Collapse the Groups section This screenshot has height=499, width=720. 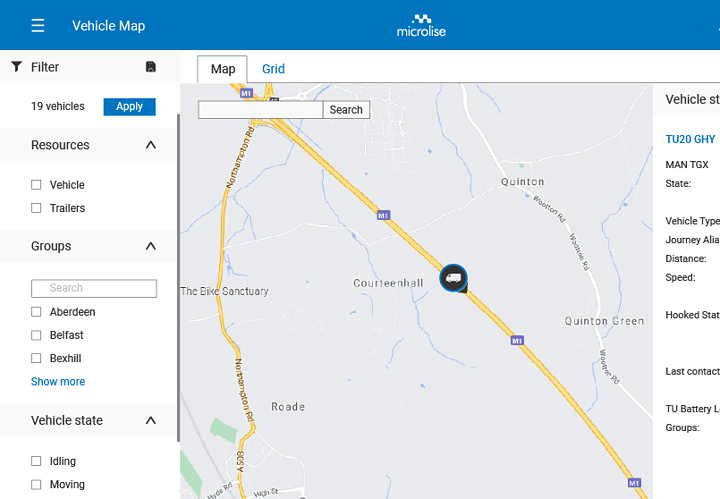(x=151, y=246)
